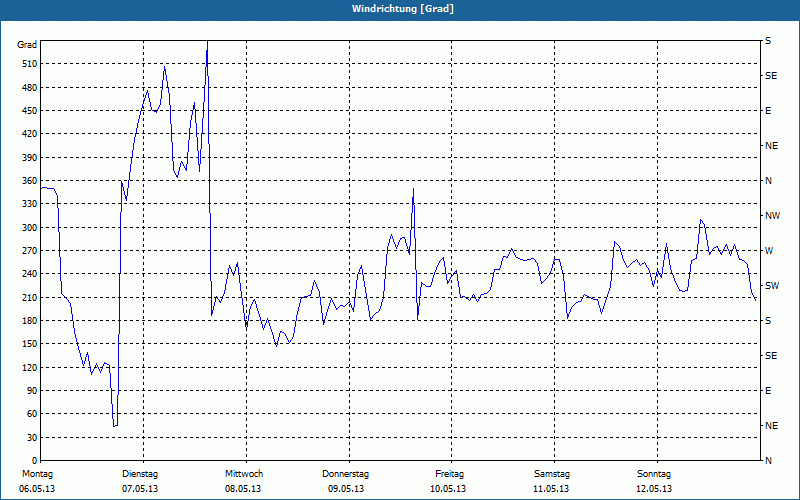Viewport: 800px width, 500px height.
Task: Select the 'Samstag' day label
Action: coord(552,474)
